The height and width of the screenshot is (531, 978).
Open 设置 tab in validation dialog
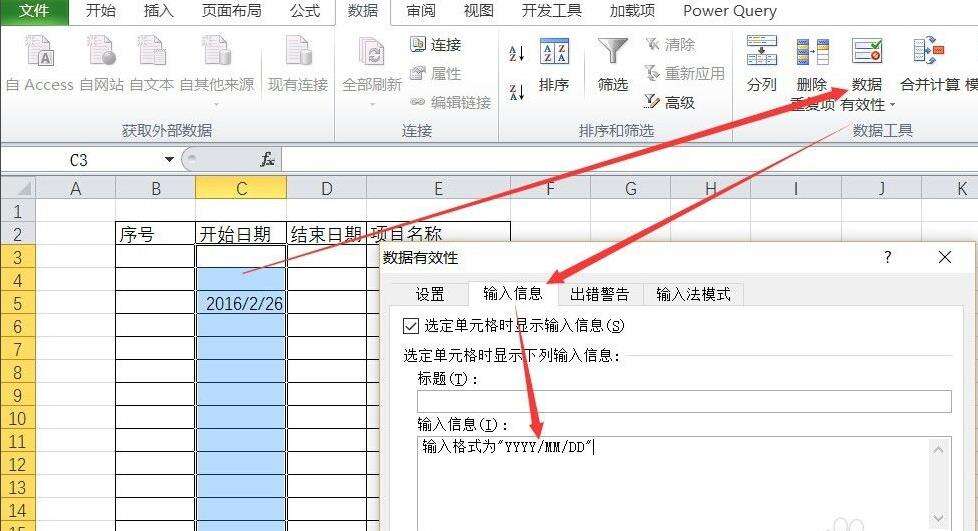pos(430,294)
